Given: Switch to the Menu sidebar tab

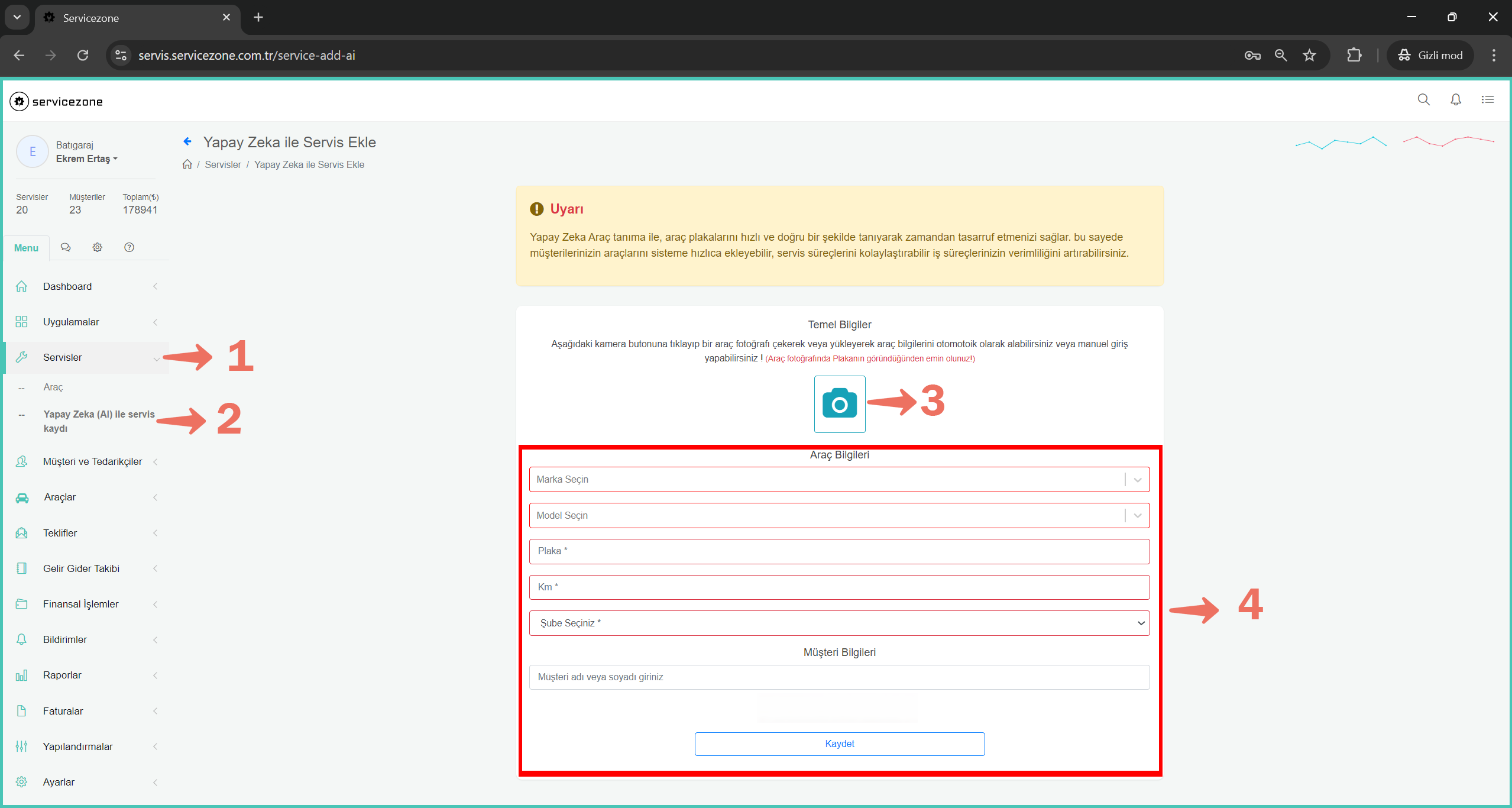Looking at the screenshot, I should [26, 248].
